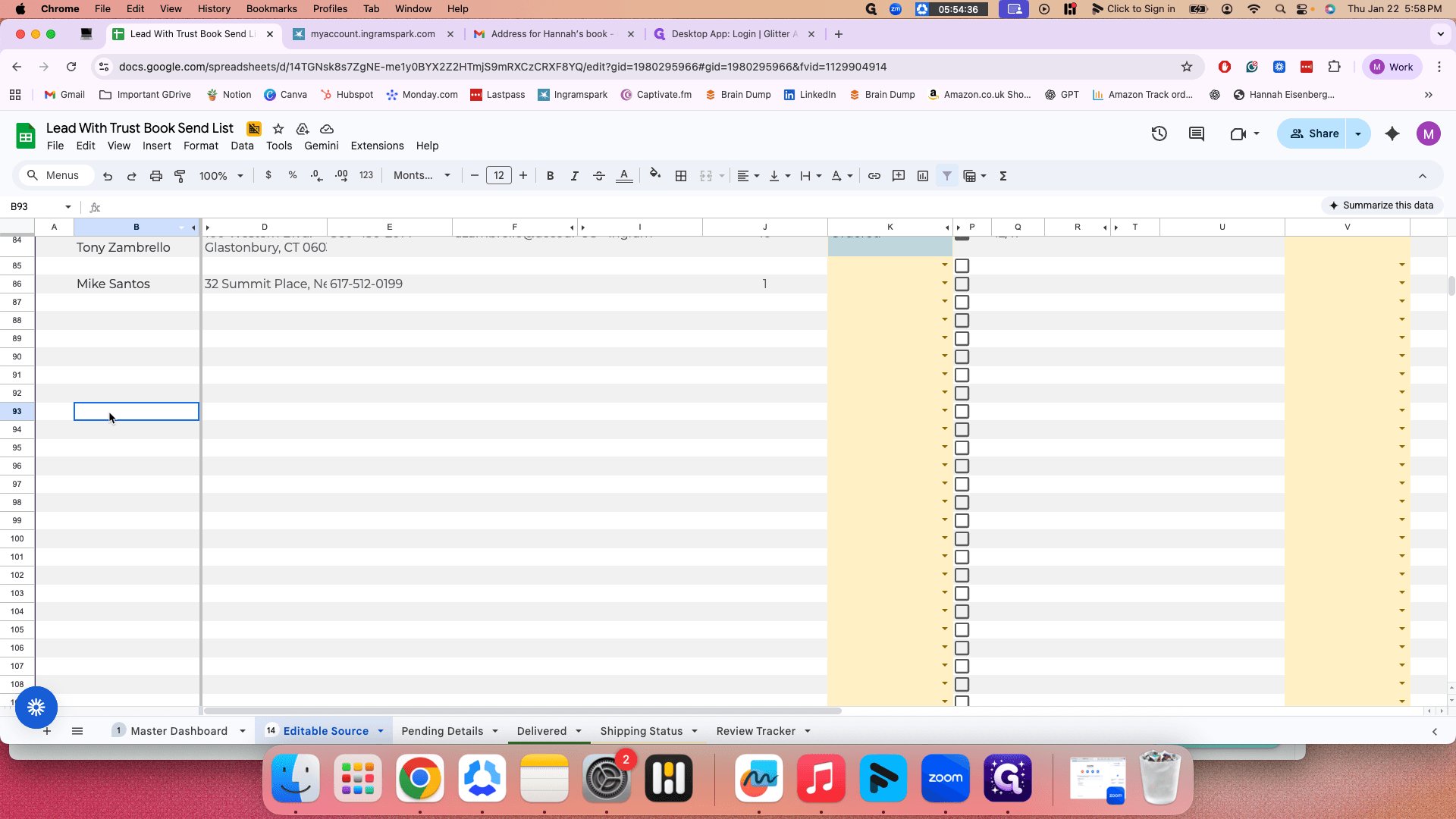Image resolution: width=1456 pixels, height=819 pixels.
Task: Toggle strikethrough formatting in toolbar
Action: pos(599,176)
